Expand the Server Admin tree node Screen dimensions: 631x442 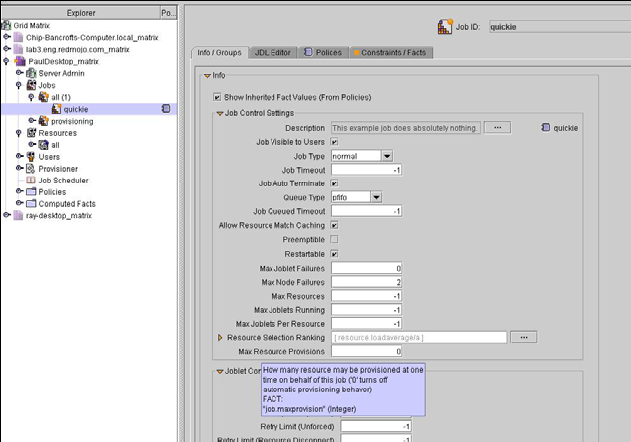point(19,73)
